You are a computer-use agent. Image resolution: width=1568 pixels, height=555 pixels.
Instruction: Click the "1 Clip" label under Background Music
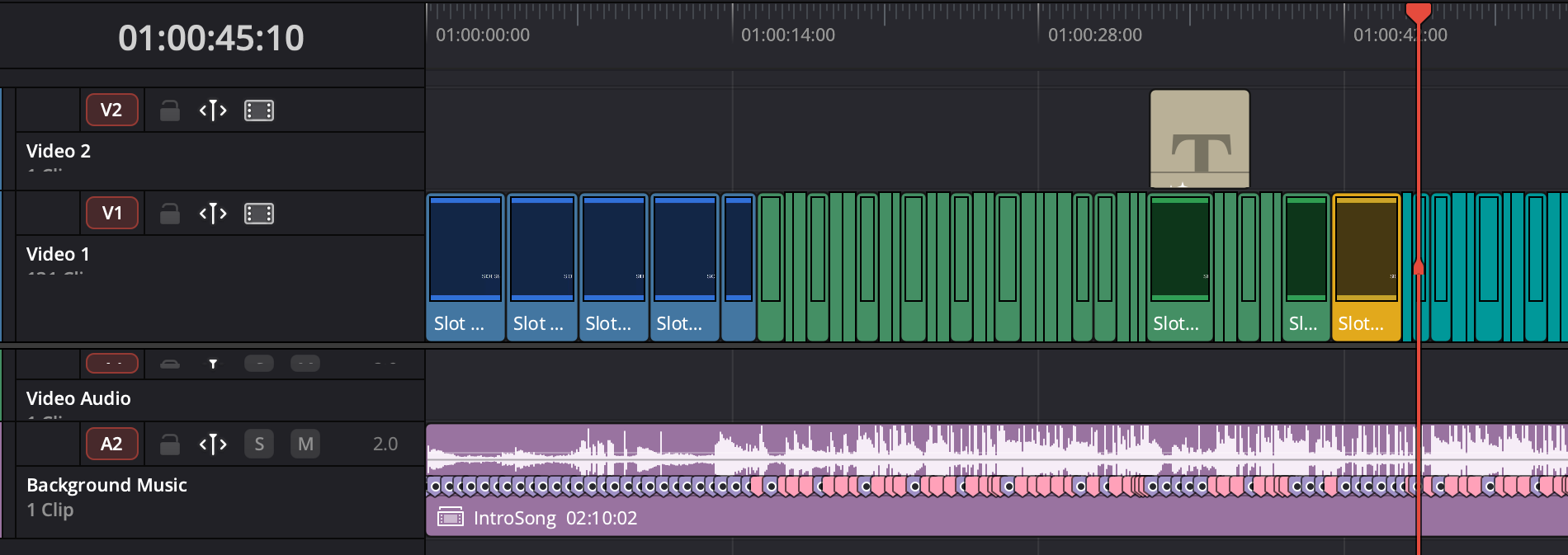pos(50,510)
